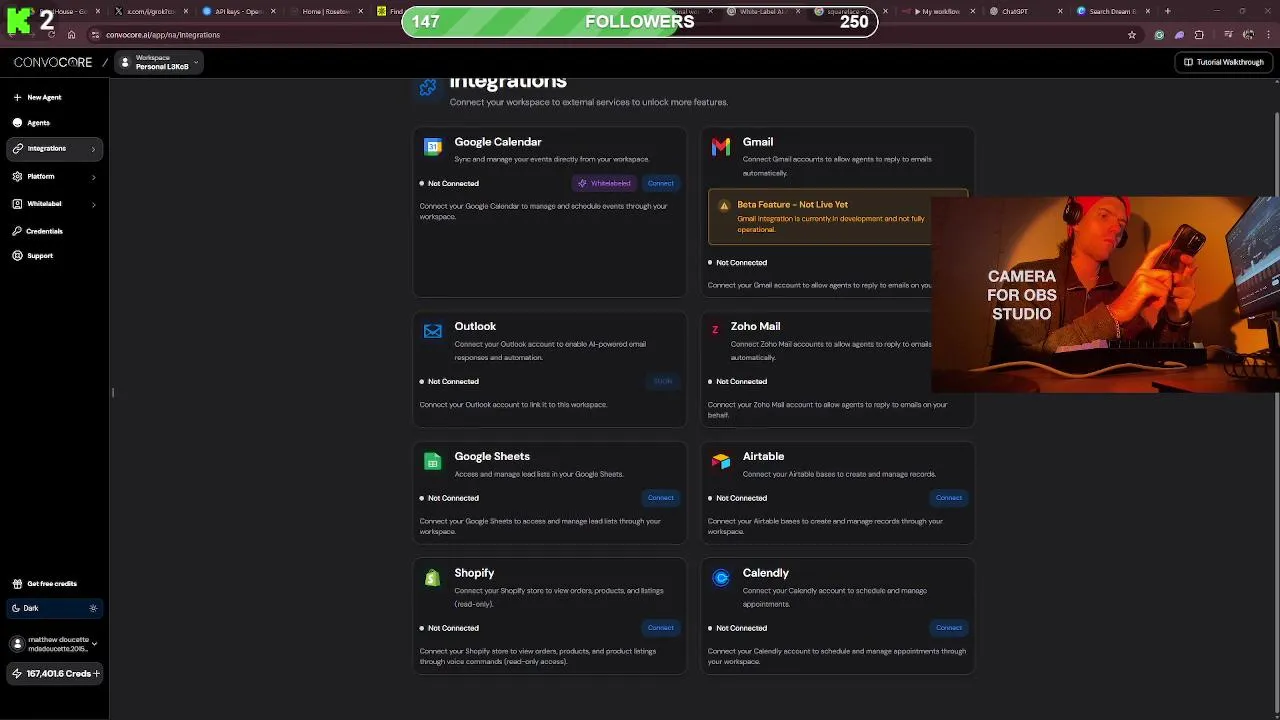Click the Support lifebuoy icon
Viewport: 1280px width, 720px height.
[17, 255]
